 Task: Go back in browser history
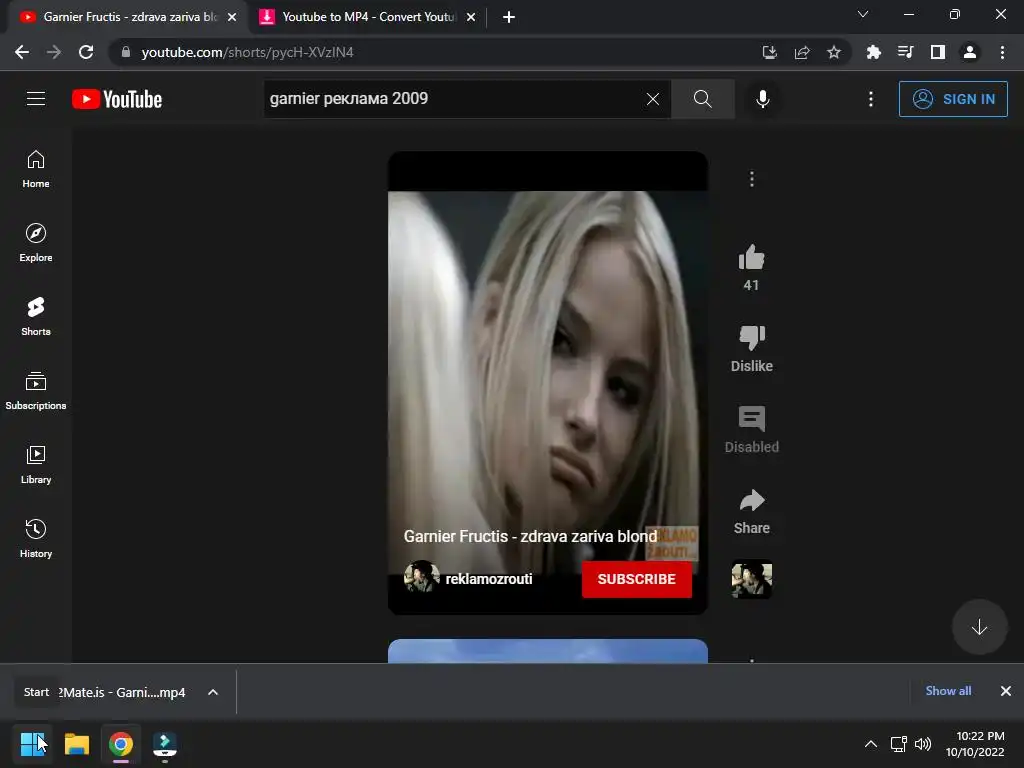tap(22, 52)
